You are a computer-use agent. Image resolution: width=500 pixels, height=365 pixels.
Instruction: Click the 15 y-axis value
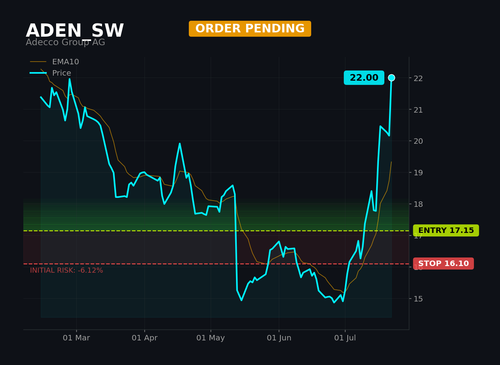pyautogui.click(x=418, y=299)
